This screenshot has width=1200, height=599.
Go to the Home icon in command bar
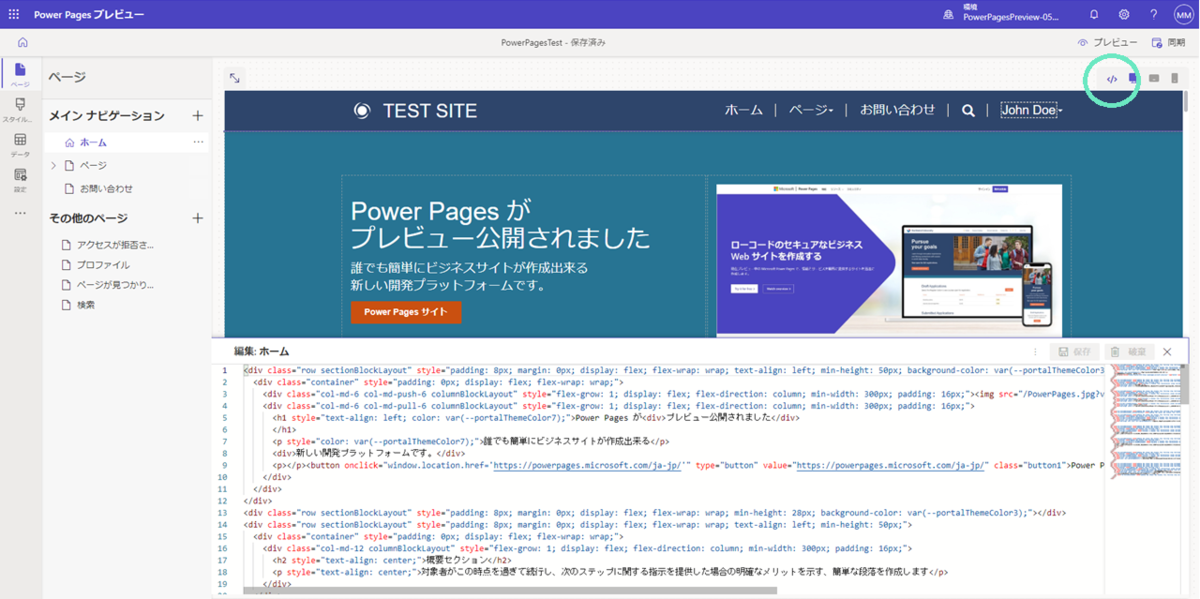tap(22, 43)
